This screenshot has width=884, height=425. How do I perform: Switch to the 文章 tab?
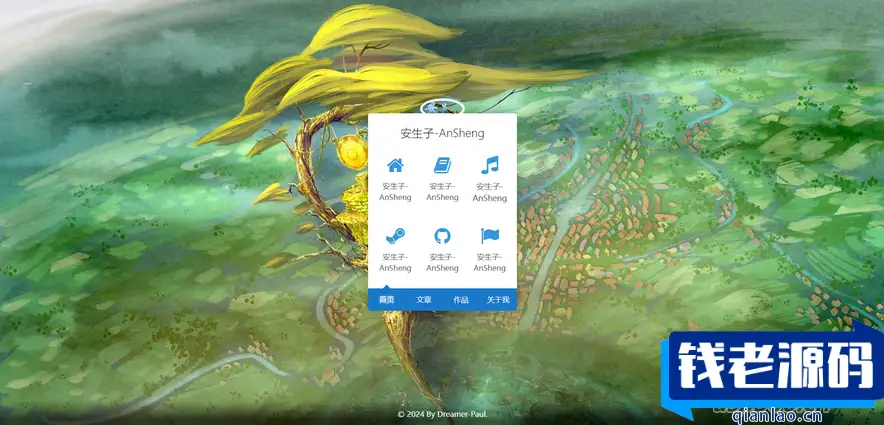423,300
